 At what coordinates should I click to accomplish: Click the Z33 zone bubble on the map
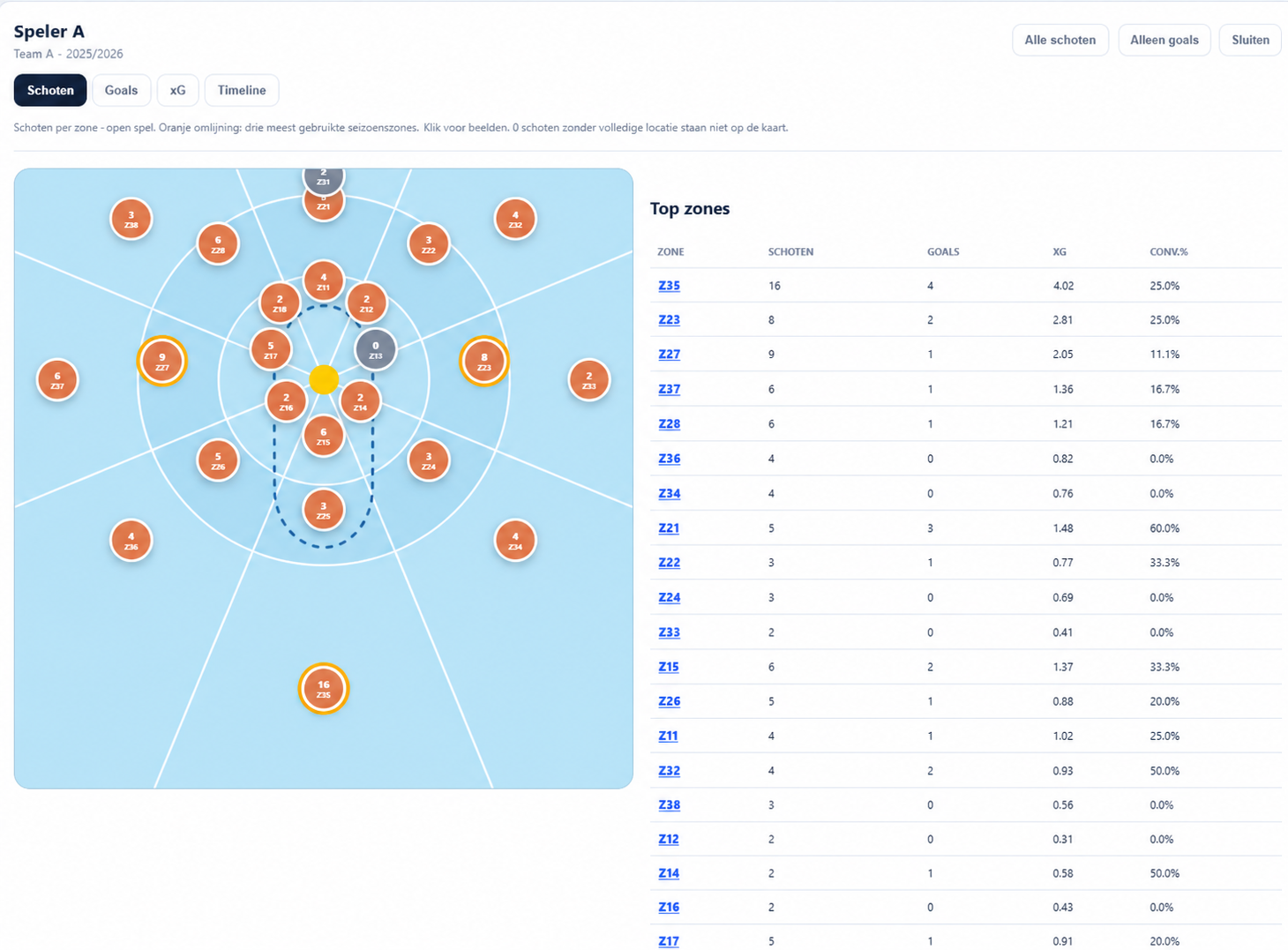589,380
